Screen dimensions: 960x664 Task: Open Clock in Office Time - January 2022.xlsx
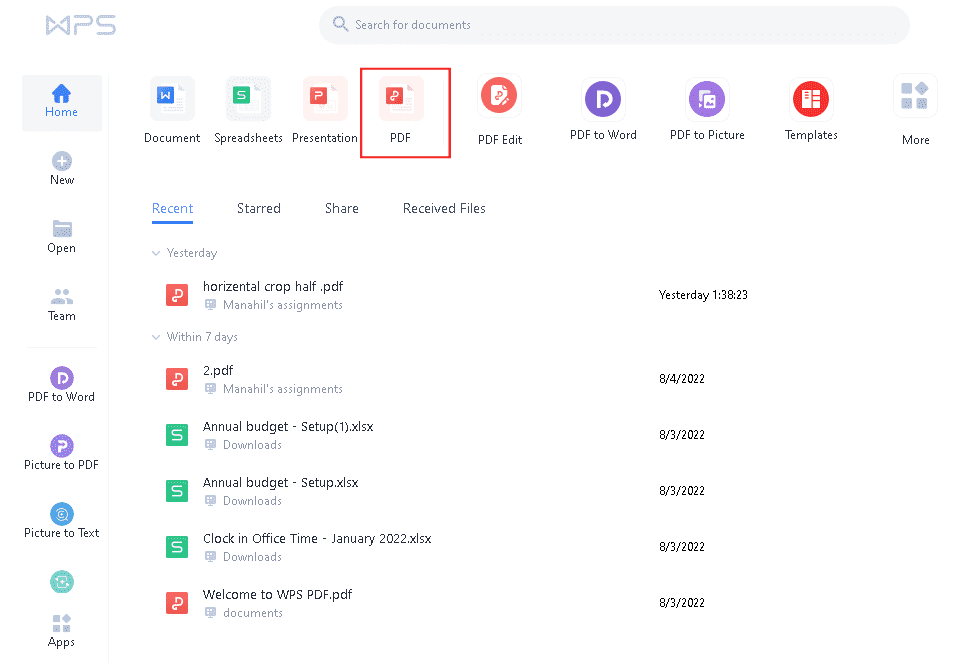(317, 539)
